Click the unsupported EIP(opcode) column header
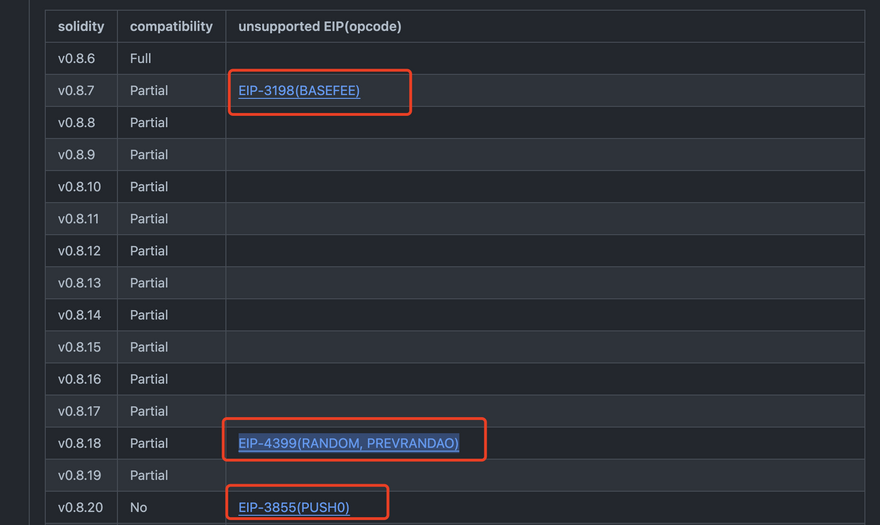The width and height of the screenshot is (880, 525). pos(320,27)
